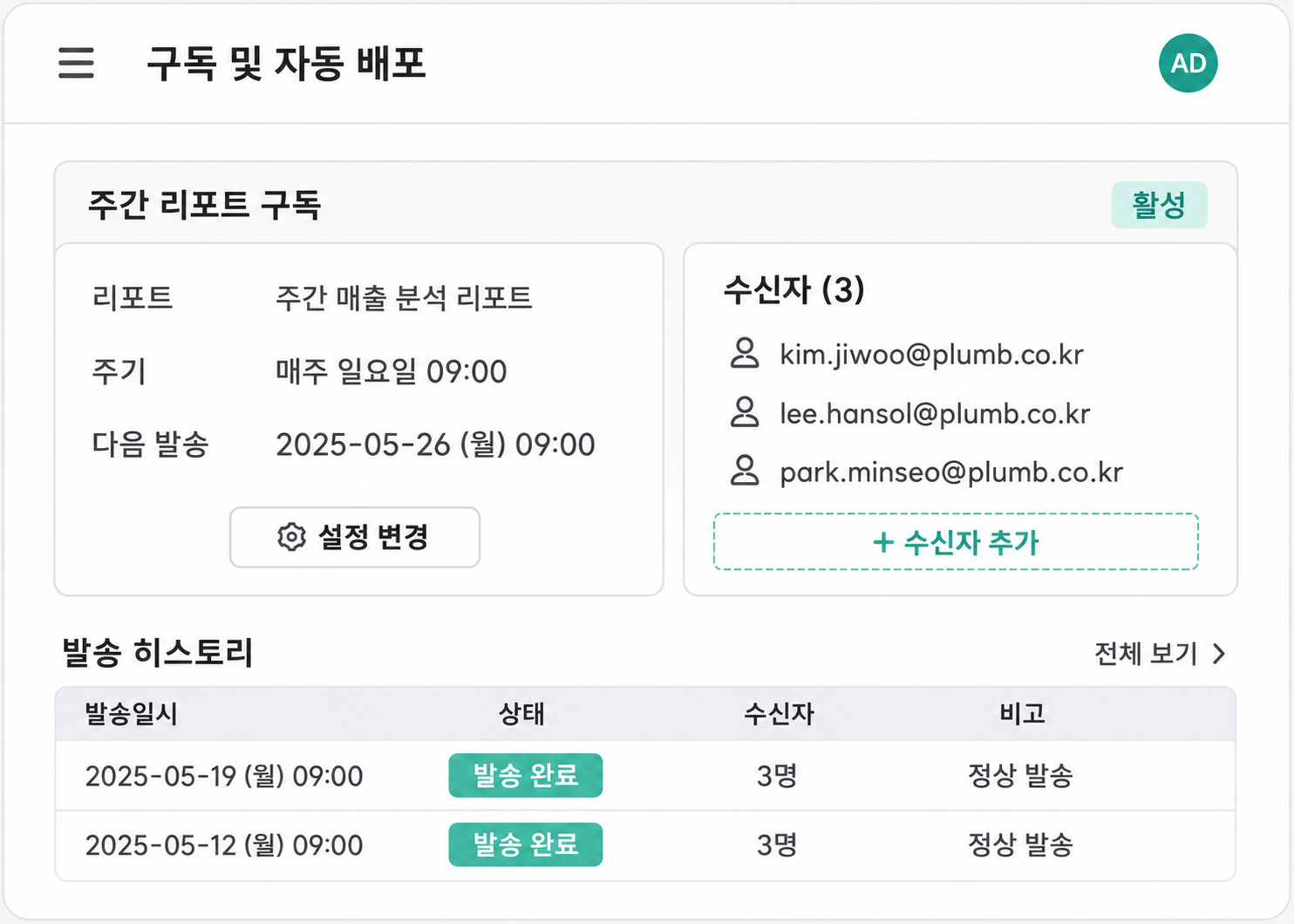Viewport: 1294px width, 924px height.
Task: Click 발송 완료 badge for 2025-05-12
Action: coord(526,845)
